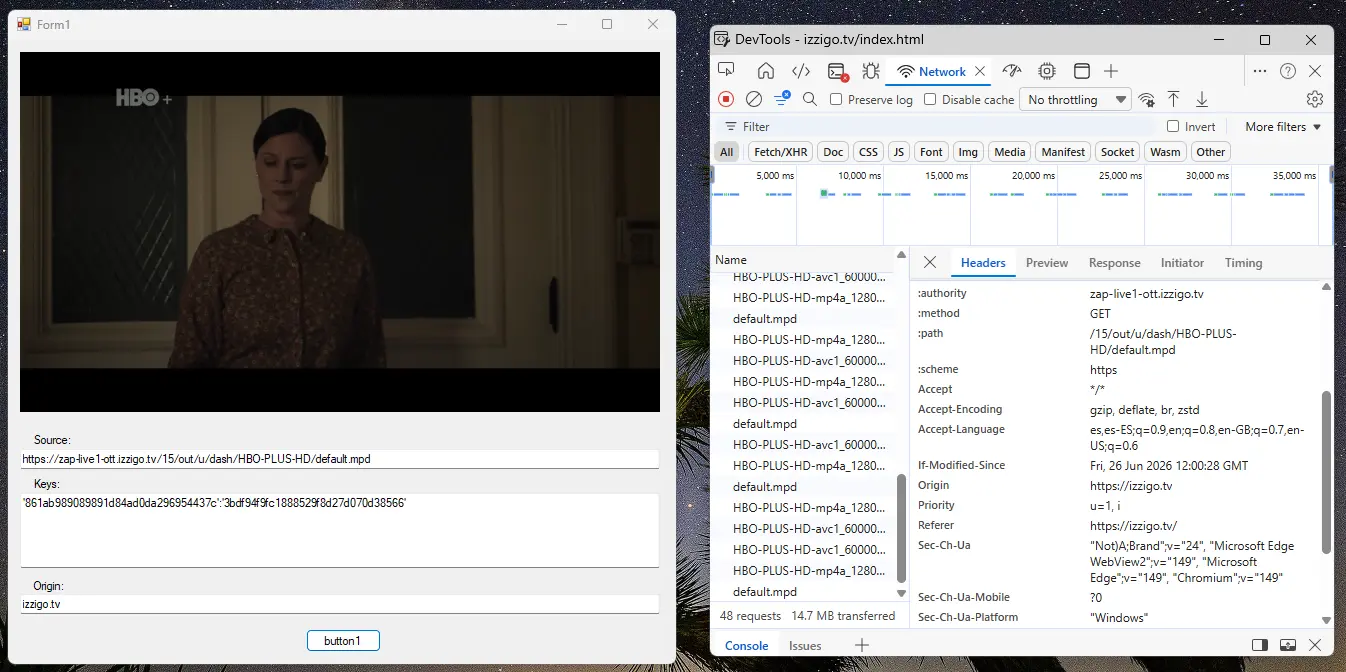The width and height of the screenshot is (1346, 672).
Task: Click the Keys text box in Form1
Action: click(340, 530)
